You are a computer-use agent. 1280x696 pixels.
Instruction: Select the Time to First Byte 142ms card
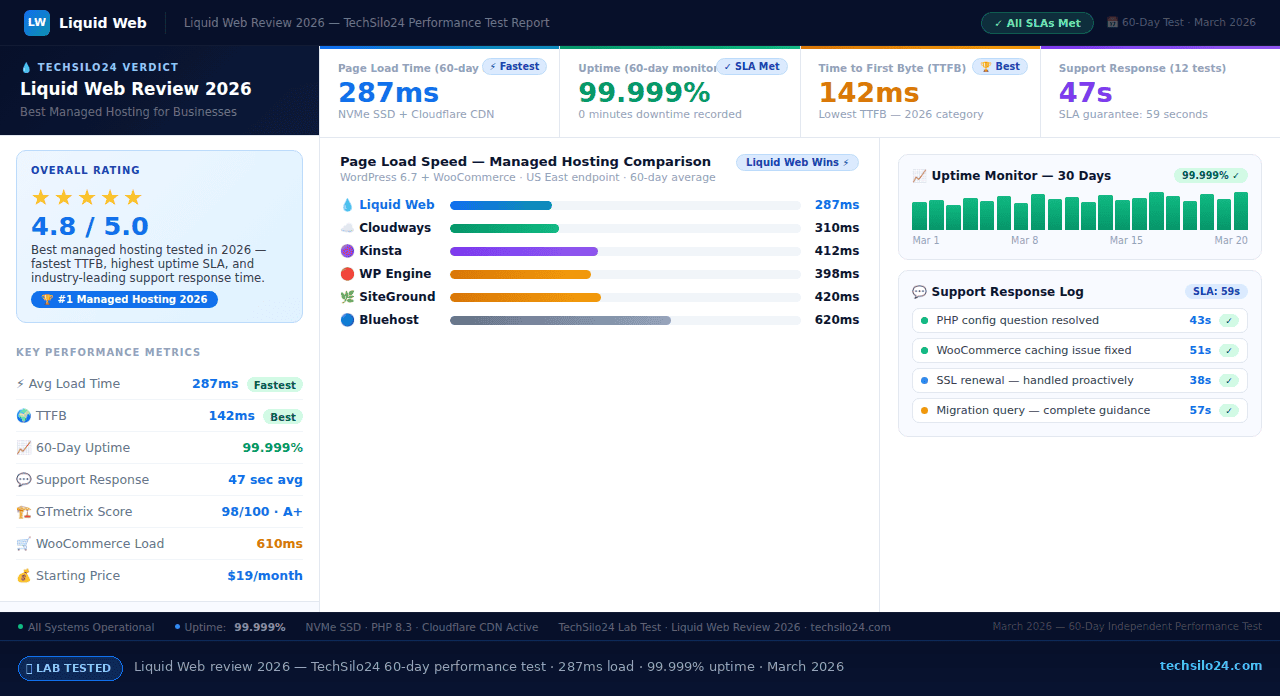point(920,91)
